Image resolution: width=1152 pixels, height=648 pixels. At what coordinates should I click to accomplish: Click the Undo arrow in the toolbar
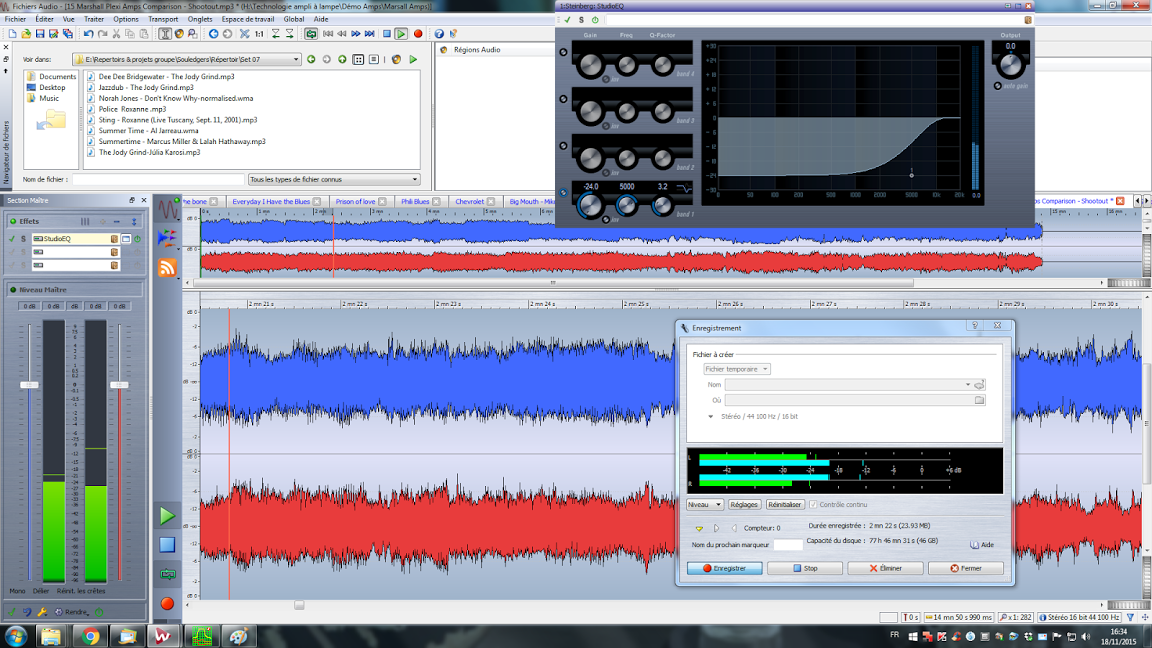pyautogui.click(x=88, y=34)
